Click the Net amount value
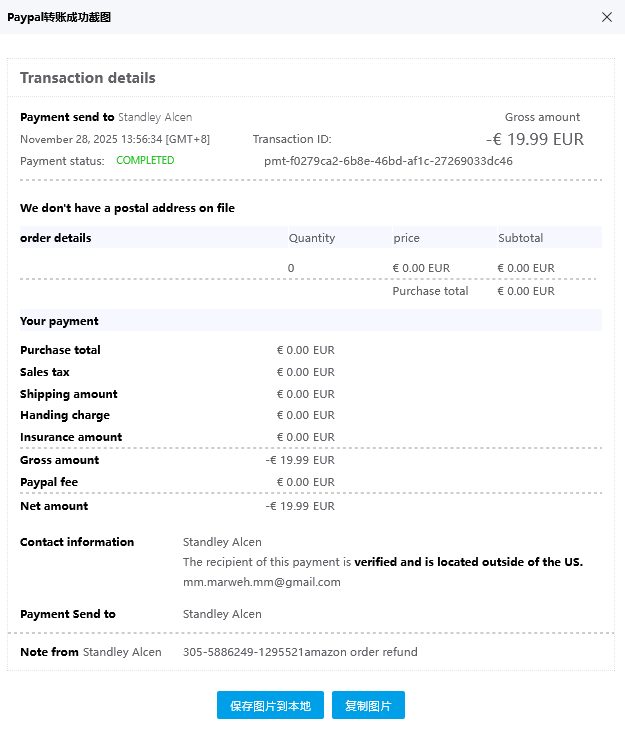The width and height of the screenshot is (625, 734). point(300,506)
